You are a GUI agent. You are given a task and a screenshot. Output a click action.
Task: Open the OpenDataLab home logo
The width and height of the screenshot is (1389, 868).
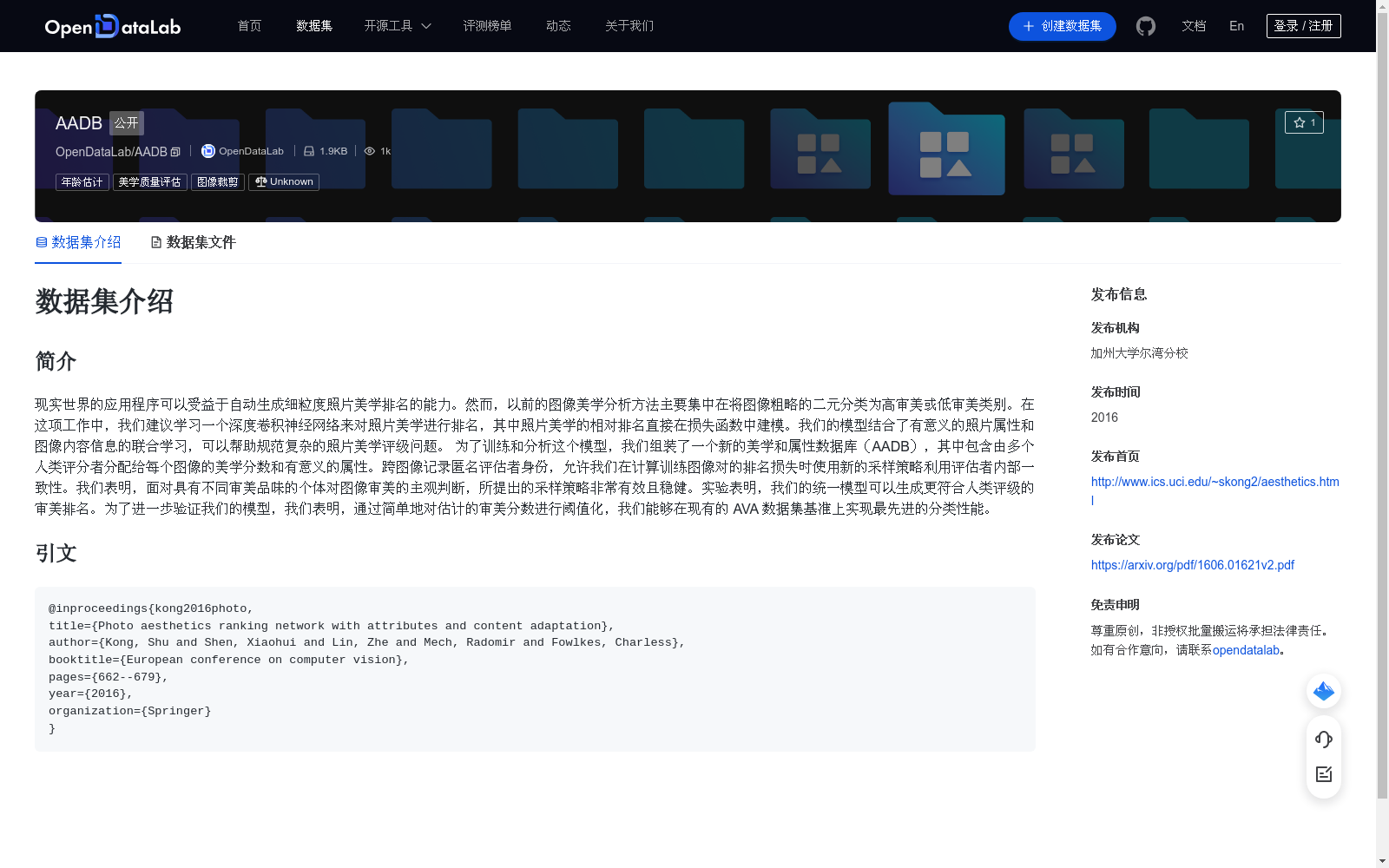click(113, 26)
